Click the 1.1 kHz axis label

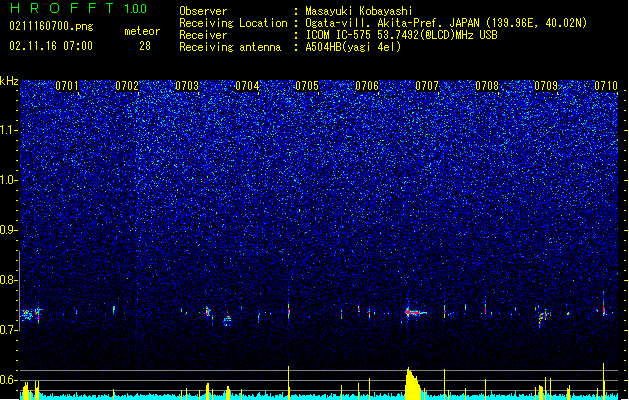click(8, 130)
